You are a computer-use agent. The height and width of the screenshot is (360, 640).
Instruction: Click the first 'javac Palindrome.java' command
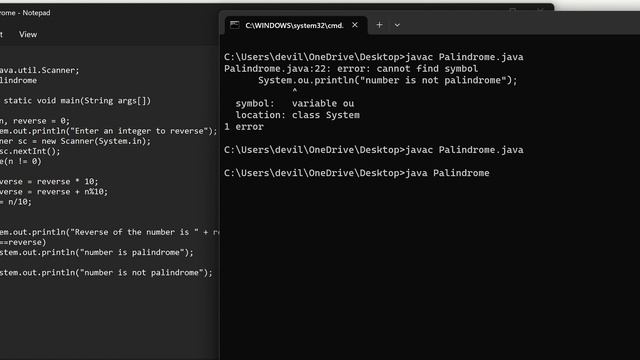pyautogui.click(x=464, y=57)
